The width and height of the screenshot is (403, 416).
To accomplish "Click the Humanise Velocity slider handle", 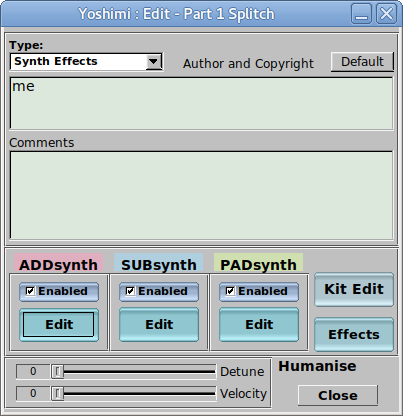I will (x=58, y=394).
